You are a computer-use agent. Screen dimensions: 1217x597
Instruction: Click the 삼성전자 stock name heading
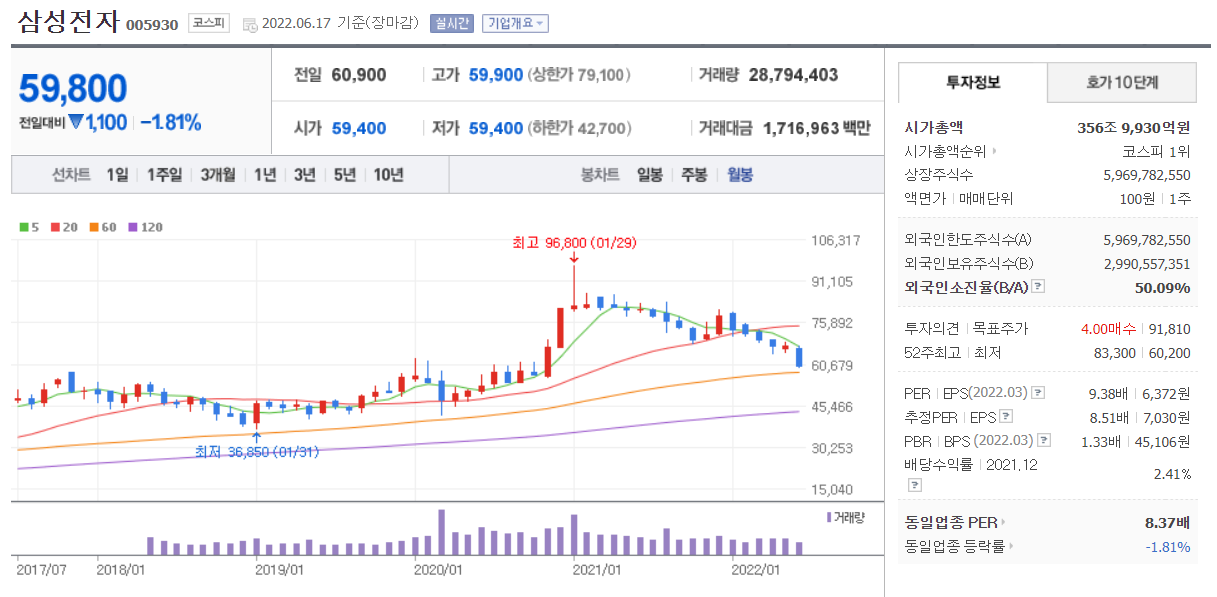click(x=68, y=22)
